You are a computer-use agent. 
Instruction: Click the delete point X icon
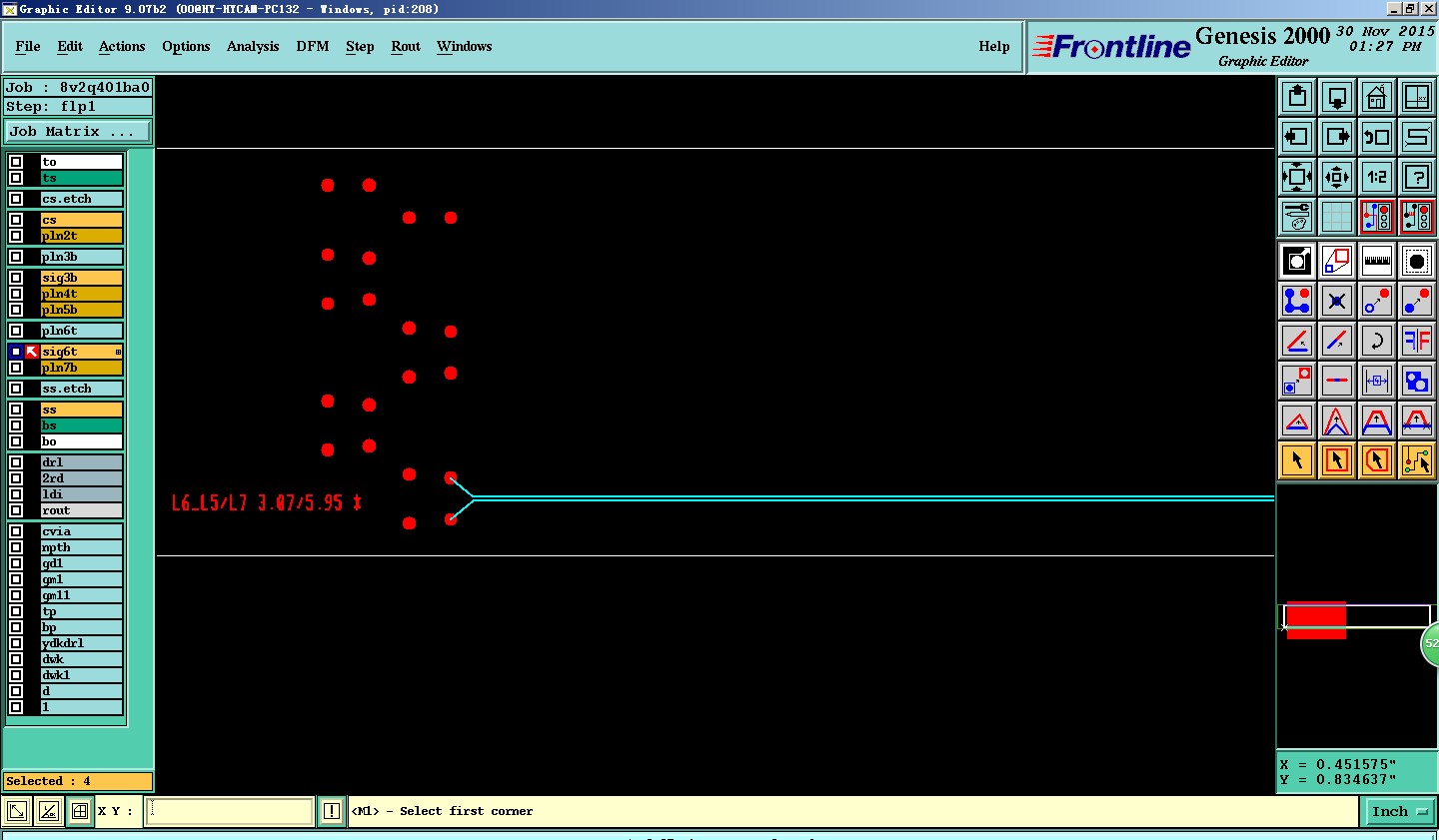[1337, 301]
